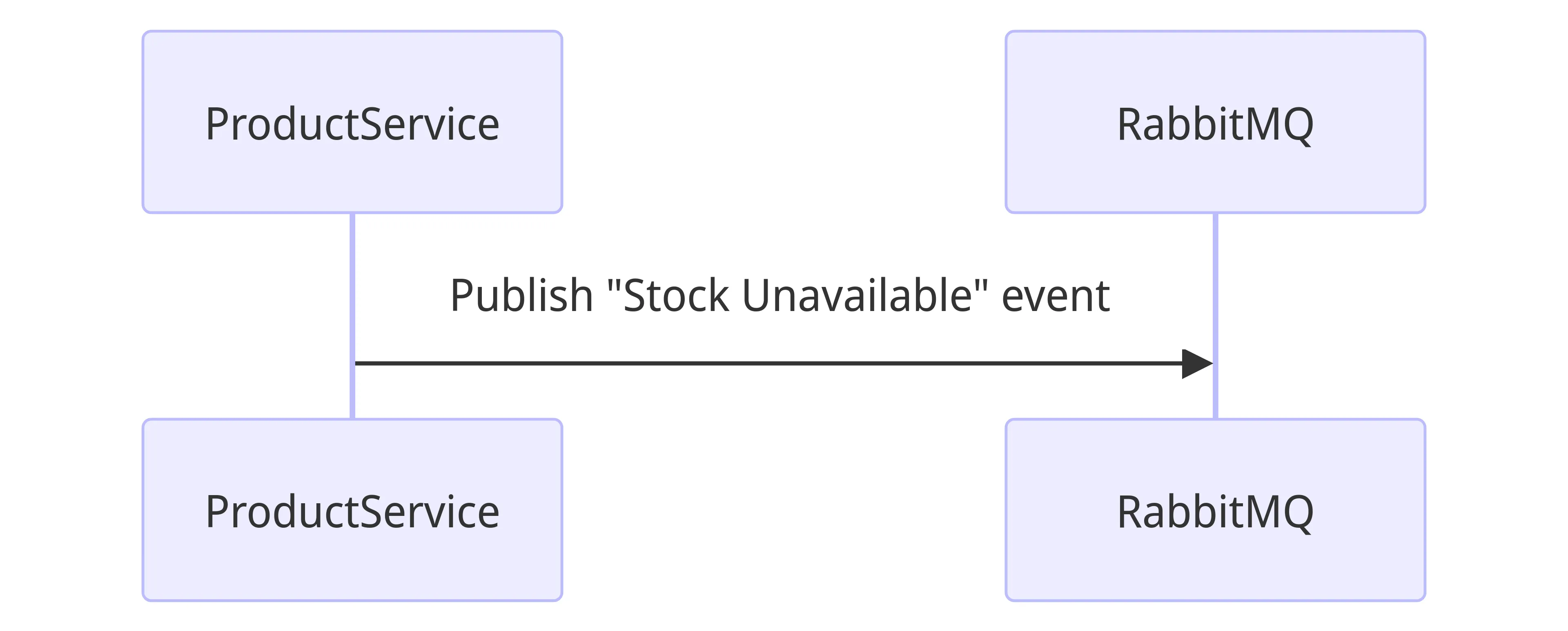Select the bottom ProductService participant box
This screenshot has width=1568, height=631.
pyautogui.click(x=352, y=510)
